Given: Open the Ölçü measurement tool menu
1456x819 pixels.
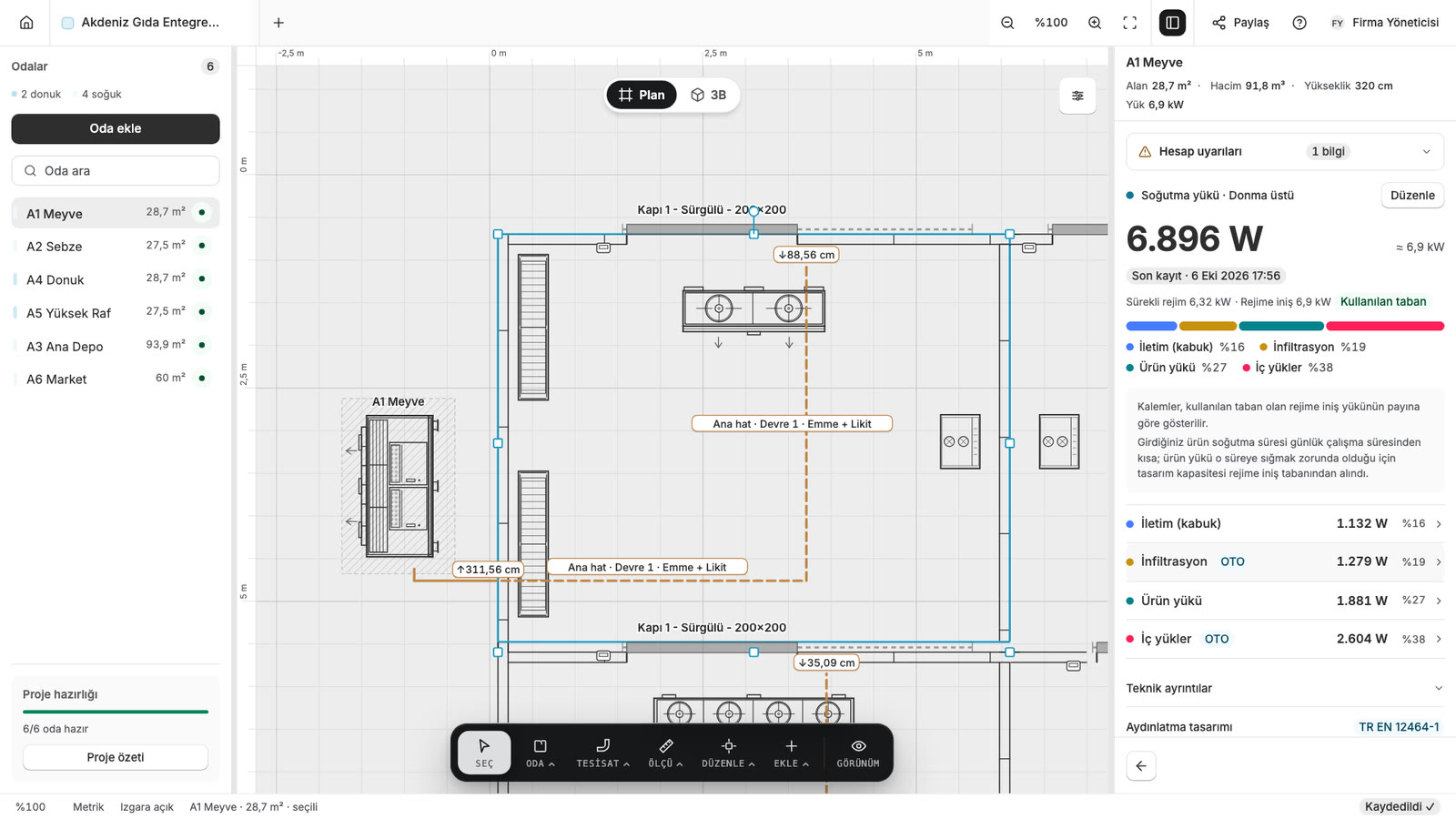Looking at the screenshot, I should pyautogui.click(x=665, y=753).
